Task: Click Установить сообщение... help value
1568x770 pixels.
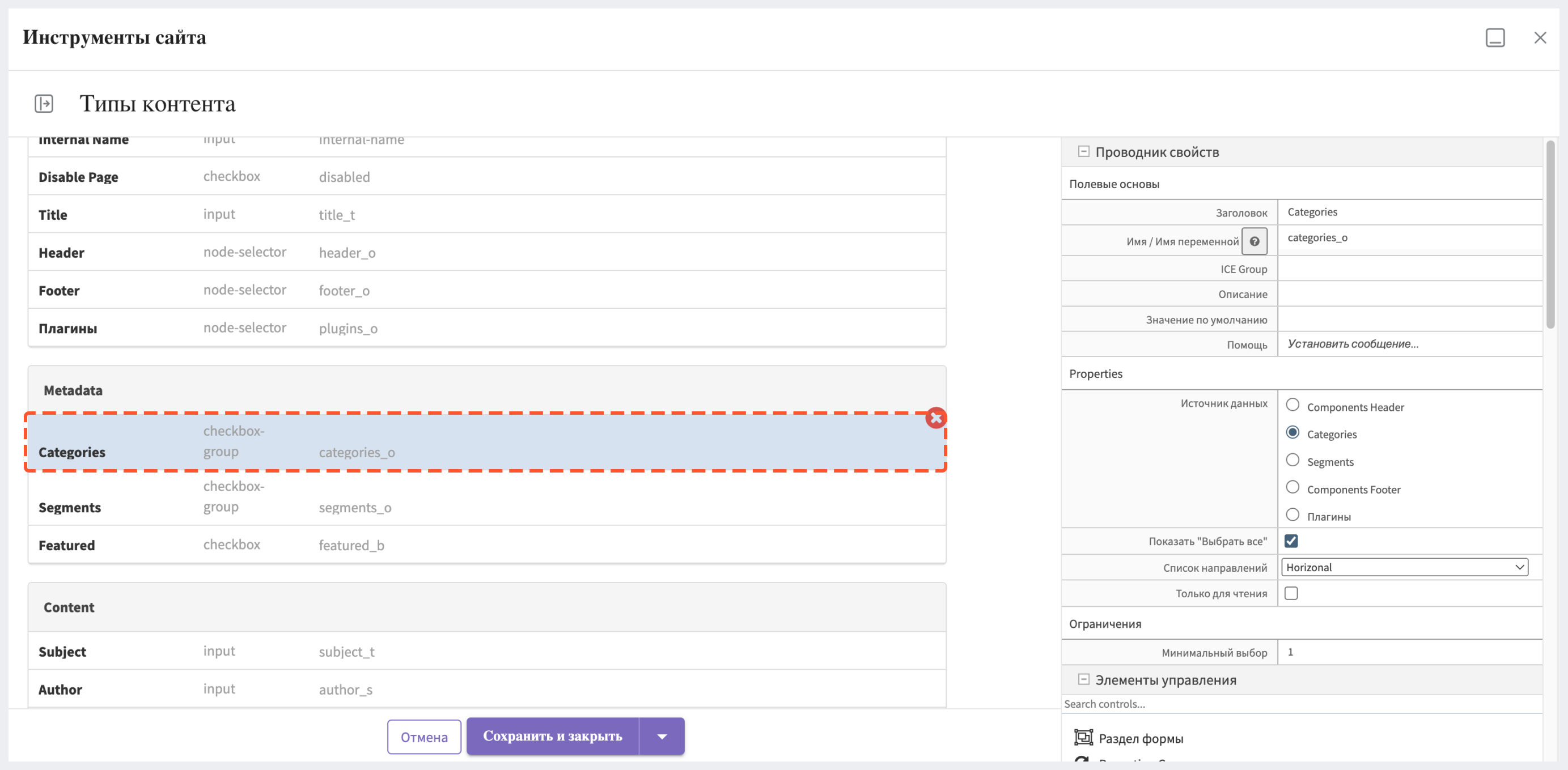Action: coord(1409,344)
